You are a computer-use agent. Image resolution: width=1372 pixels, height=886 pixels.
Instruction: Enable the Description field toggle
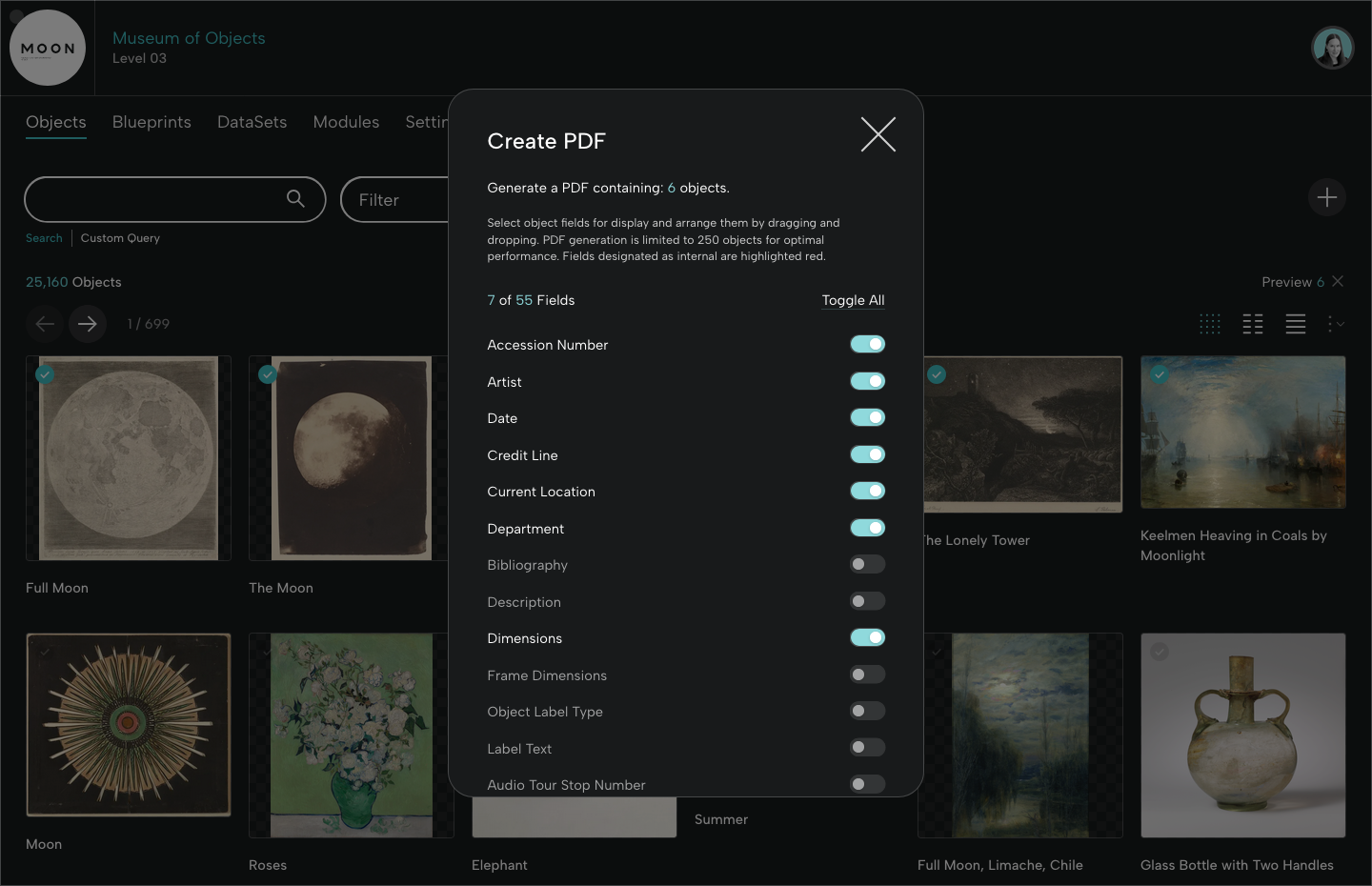[x=867, y=601]
